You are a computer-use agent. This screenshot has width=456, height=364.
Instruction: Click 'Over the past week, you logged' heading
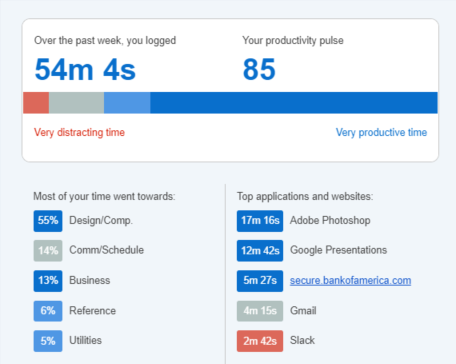click(x=105, y=41)
